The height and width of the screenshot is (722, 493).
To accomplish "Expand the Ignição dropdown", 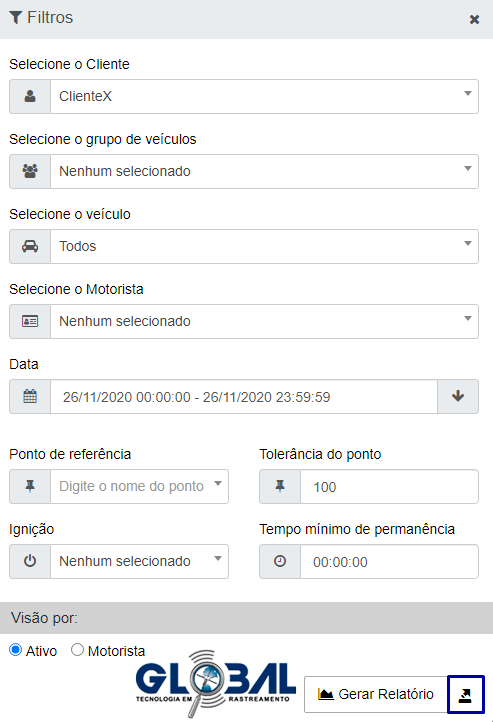I will [x=139, y=561].
